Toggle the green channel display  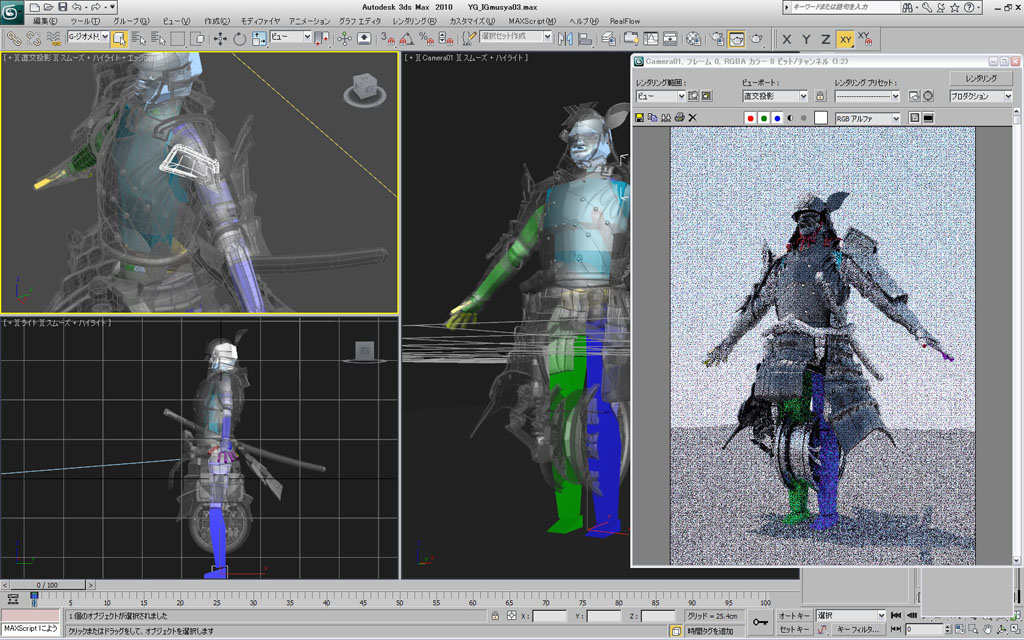(x=763, y=118)
